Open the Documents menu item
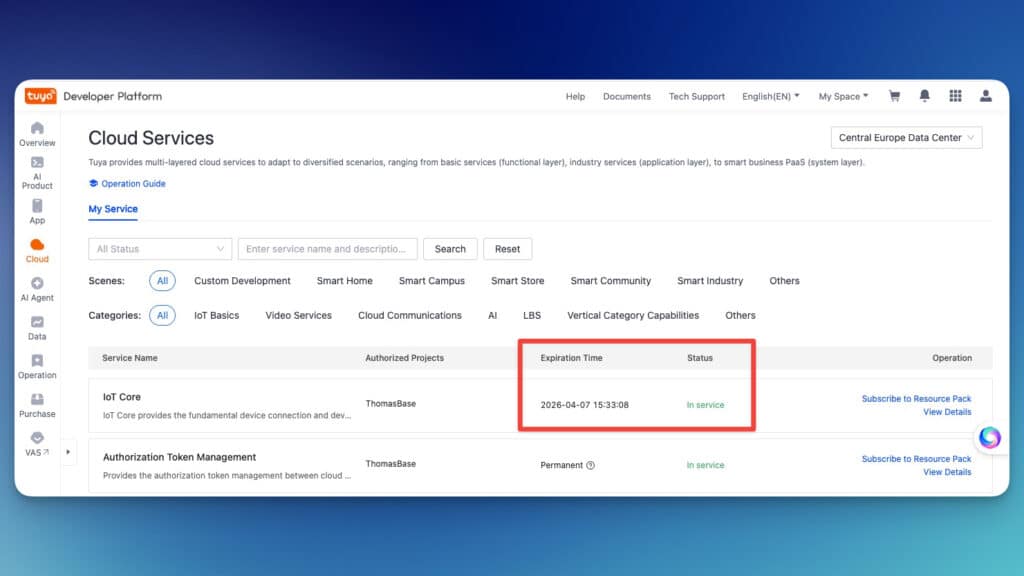 point(626,96)
